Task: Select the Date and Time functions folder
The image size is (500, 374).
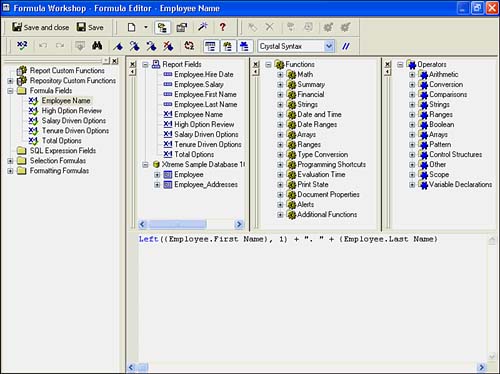Action: coord(319,114)
